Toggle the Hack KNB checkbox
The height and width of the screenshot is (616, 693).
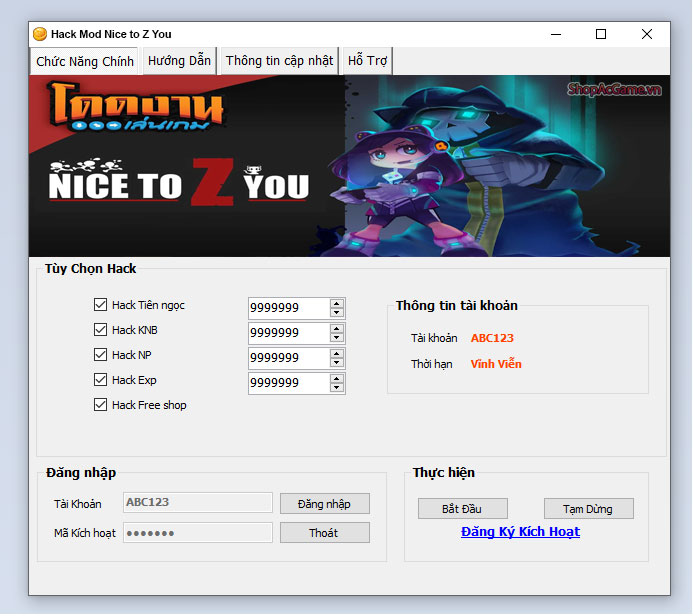(100, 330)
